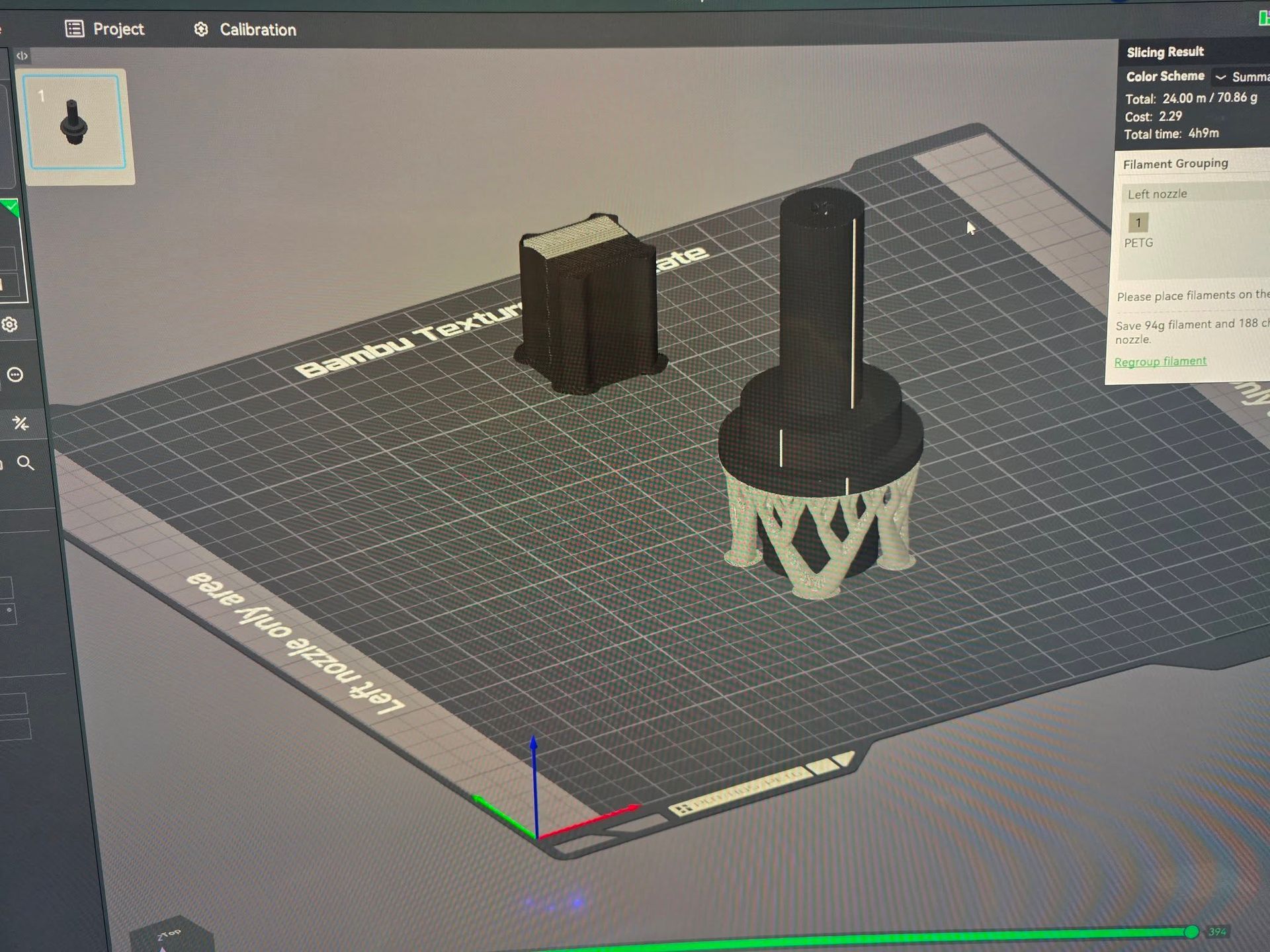Select the PETG filament under Left nozzle
The image size is (1270, 952).
1138,243
